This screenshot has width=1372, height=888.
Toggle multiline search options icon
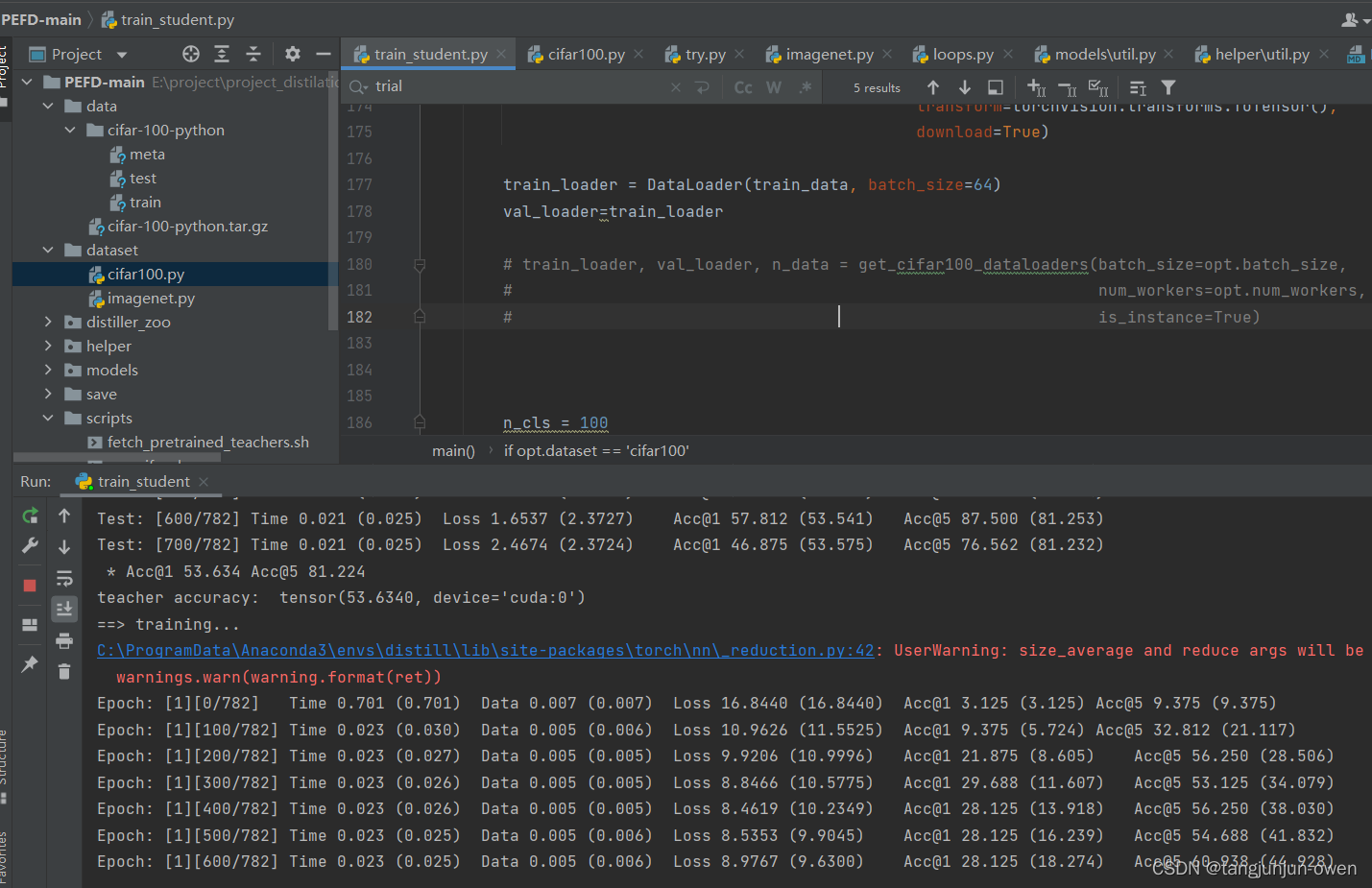coord(1138,87)
